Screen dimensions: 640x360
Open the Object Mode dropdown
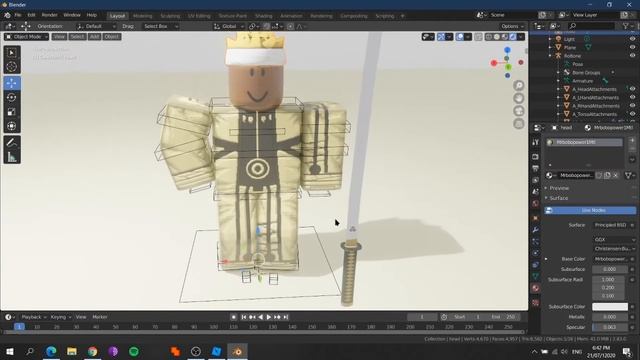(27, 37)
